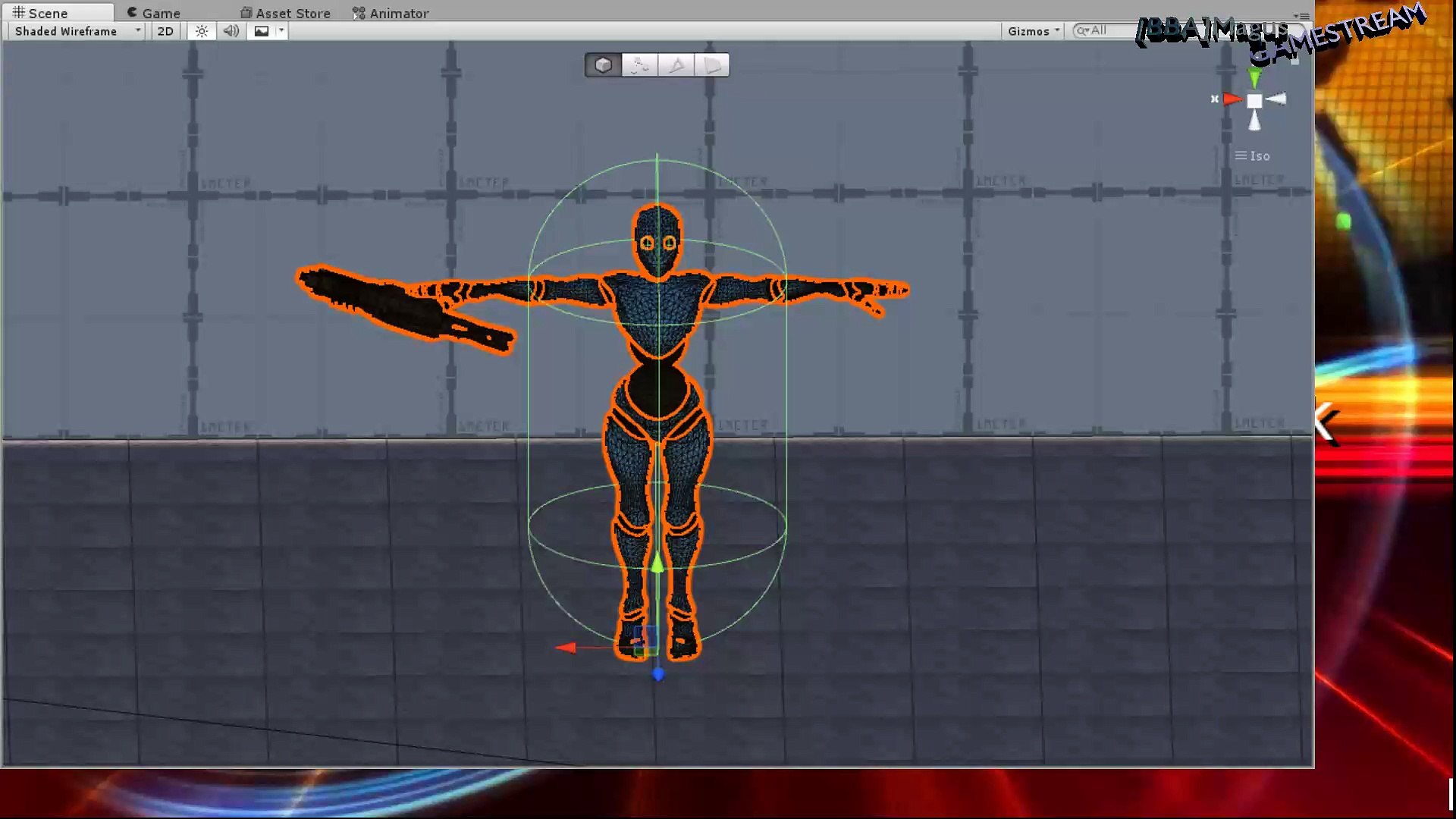Click center cube of orientation gizmo
Viewport: 1456px width, 819px height.
(1254, 101)
